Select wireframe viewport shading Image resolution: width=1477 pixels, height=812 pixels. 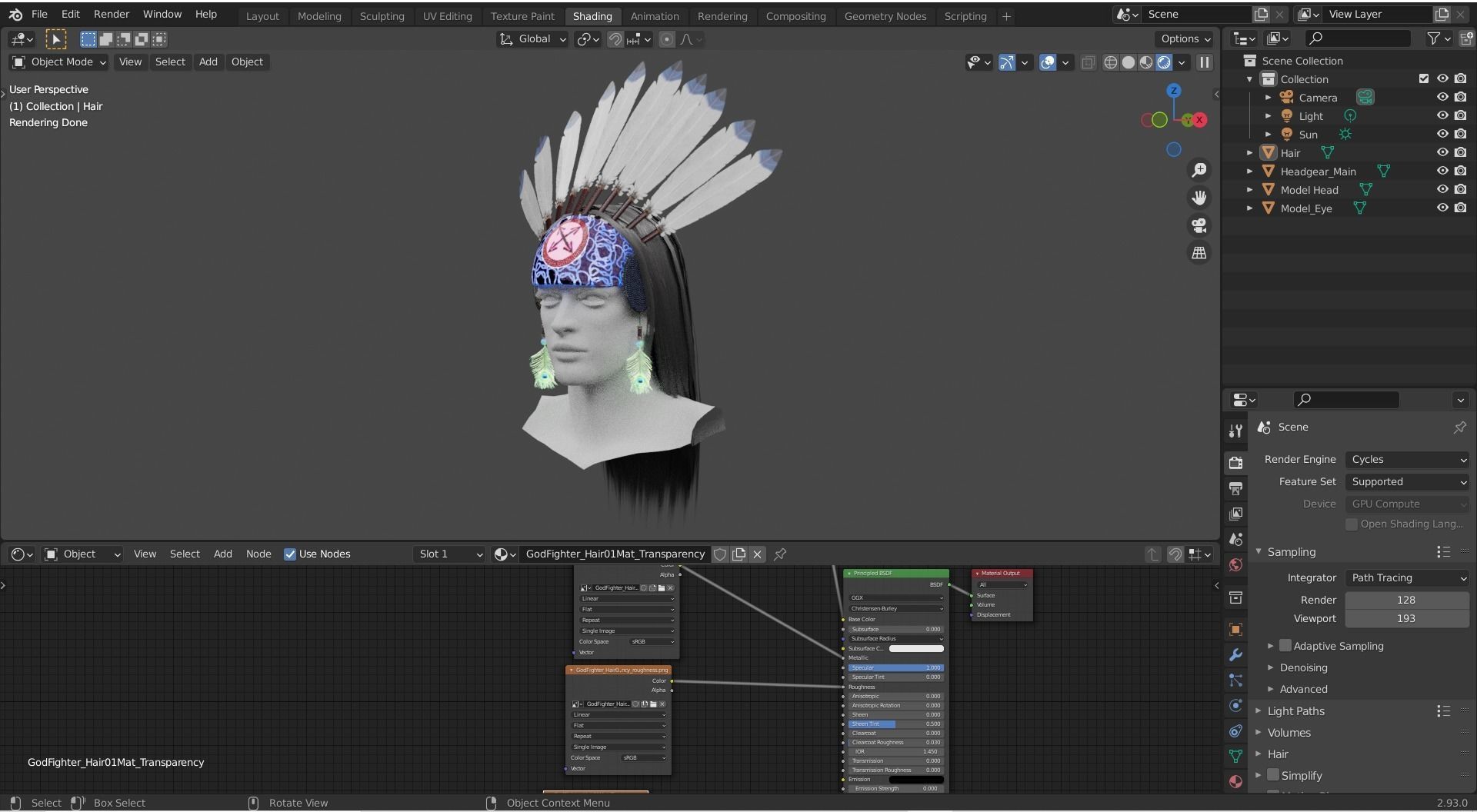[1110, 62]
